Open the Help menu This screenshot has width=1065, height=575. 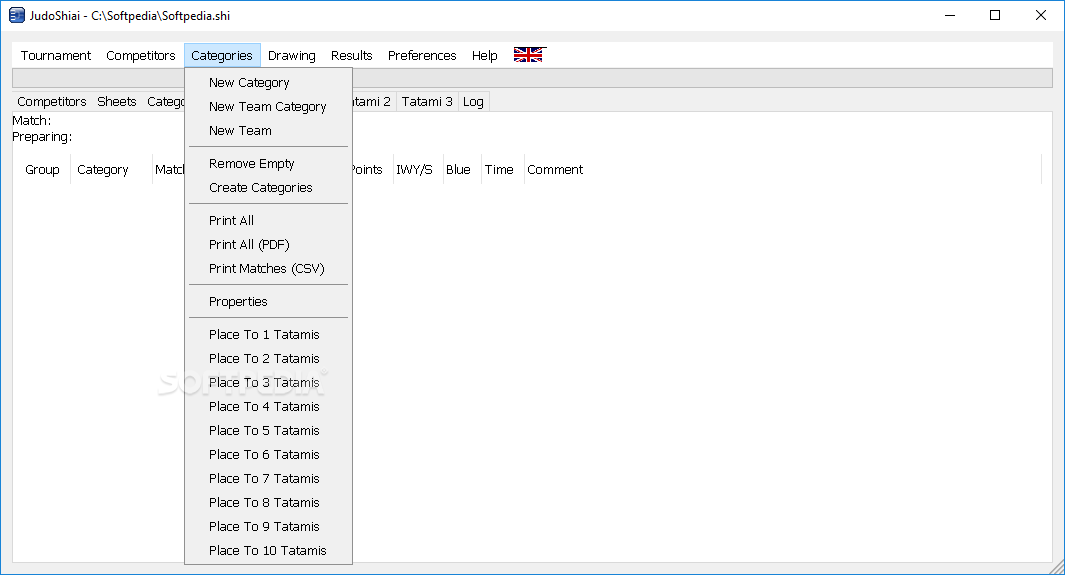tap(484, 56)
